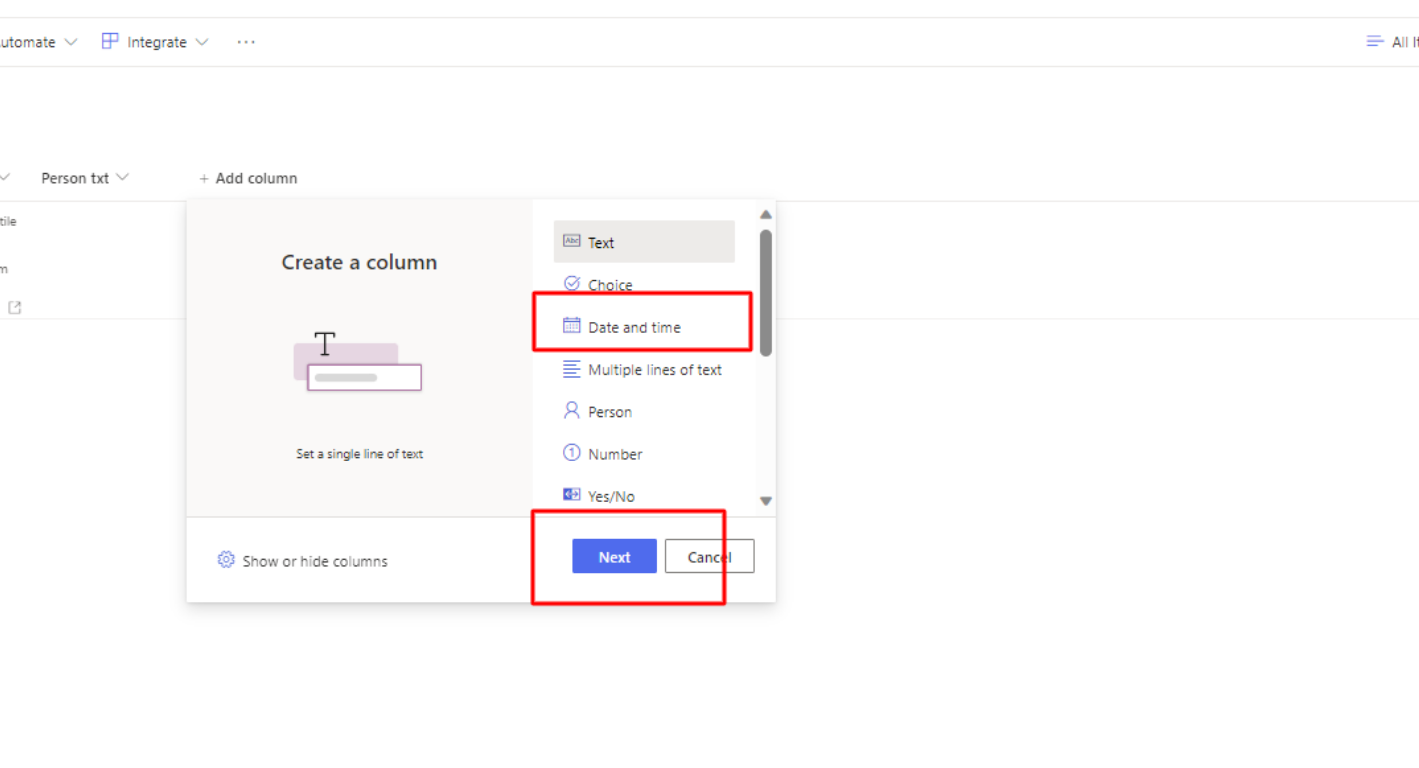Click the Cancel button
Viewport: 1419px width, 768px height.
[x=709, y=556]
